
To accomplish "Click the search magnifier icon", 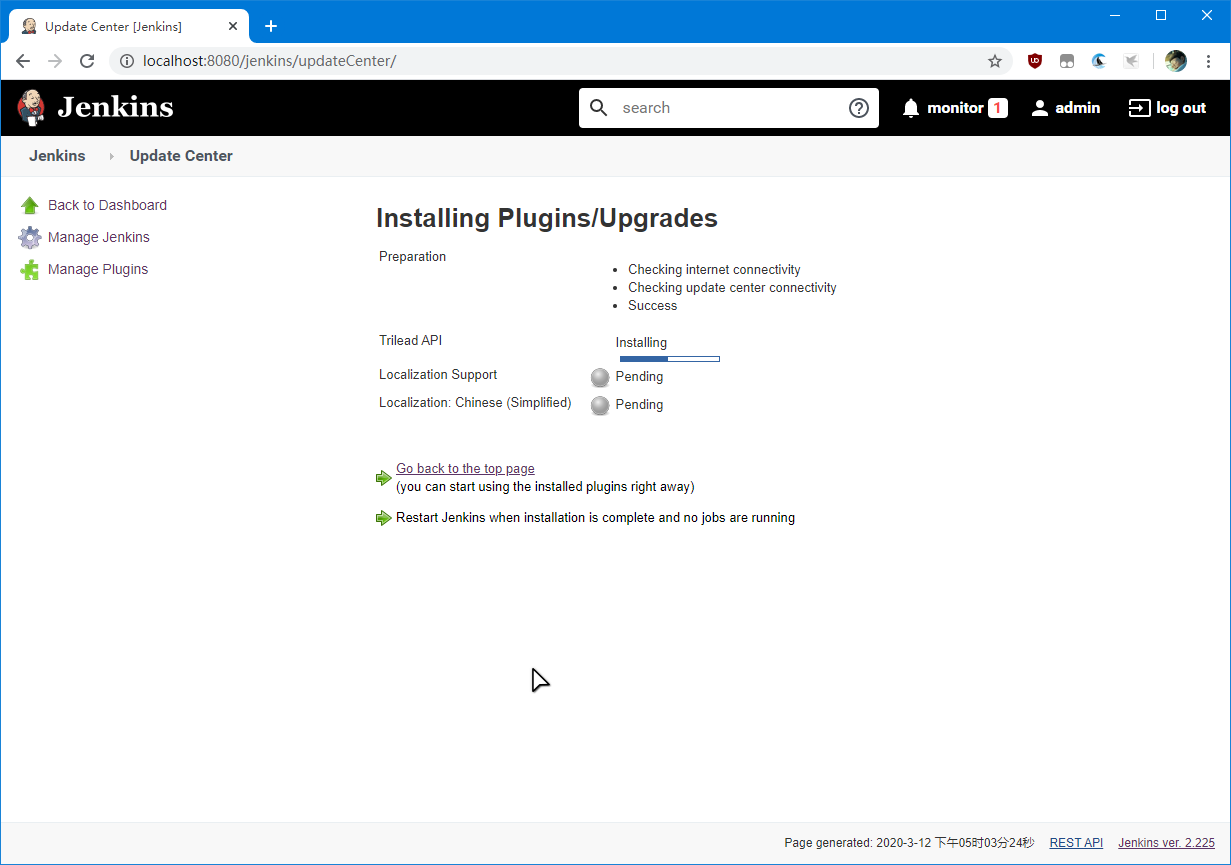I will coord(598,108).
